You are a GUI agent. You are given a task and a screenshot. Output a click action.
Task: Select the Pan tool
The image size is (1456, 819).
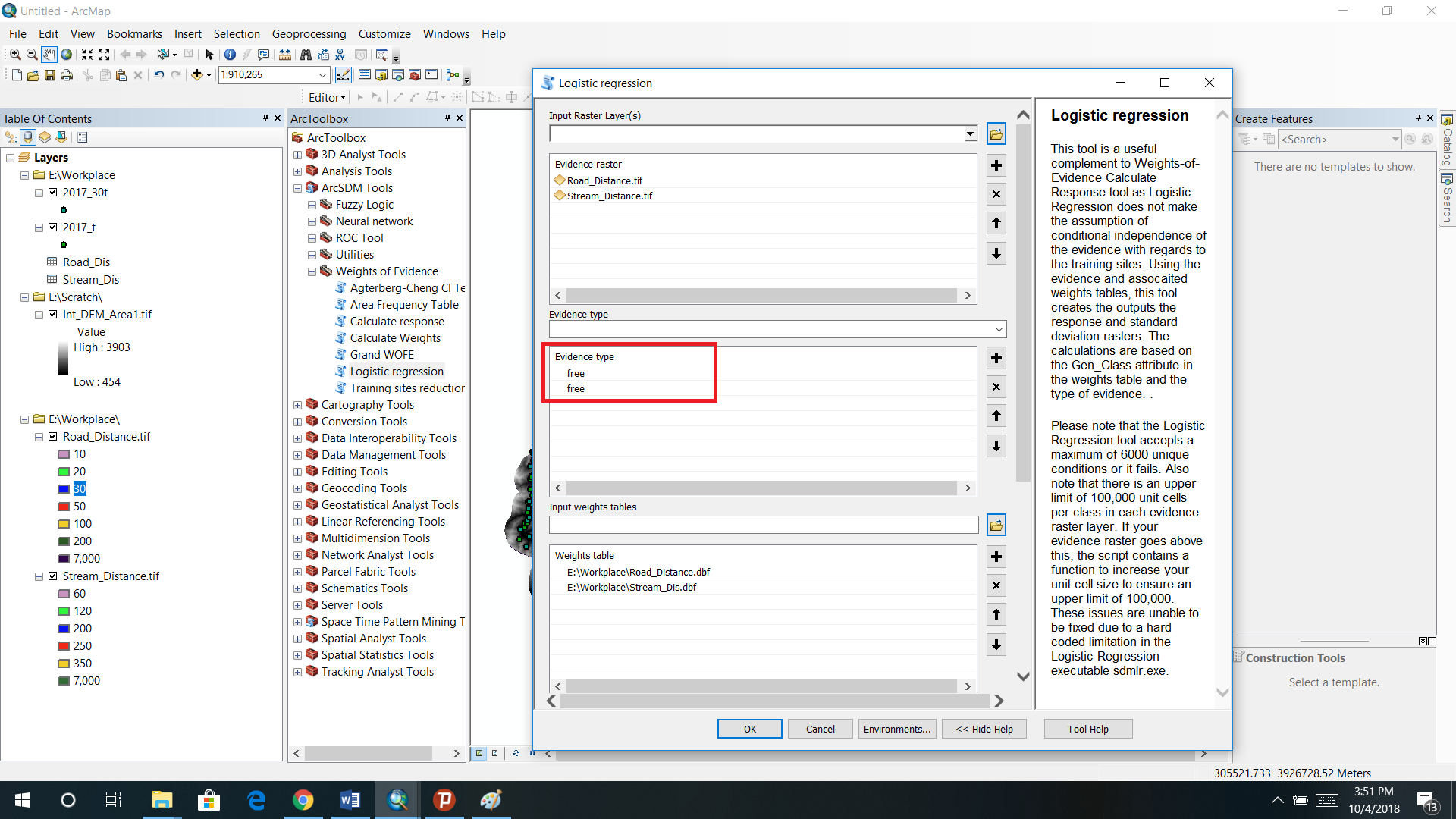[x=49, y=55]
